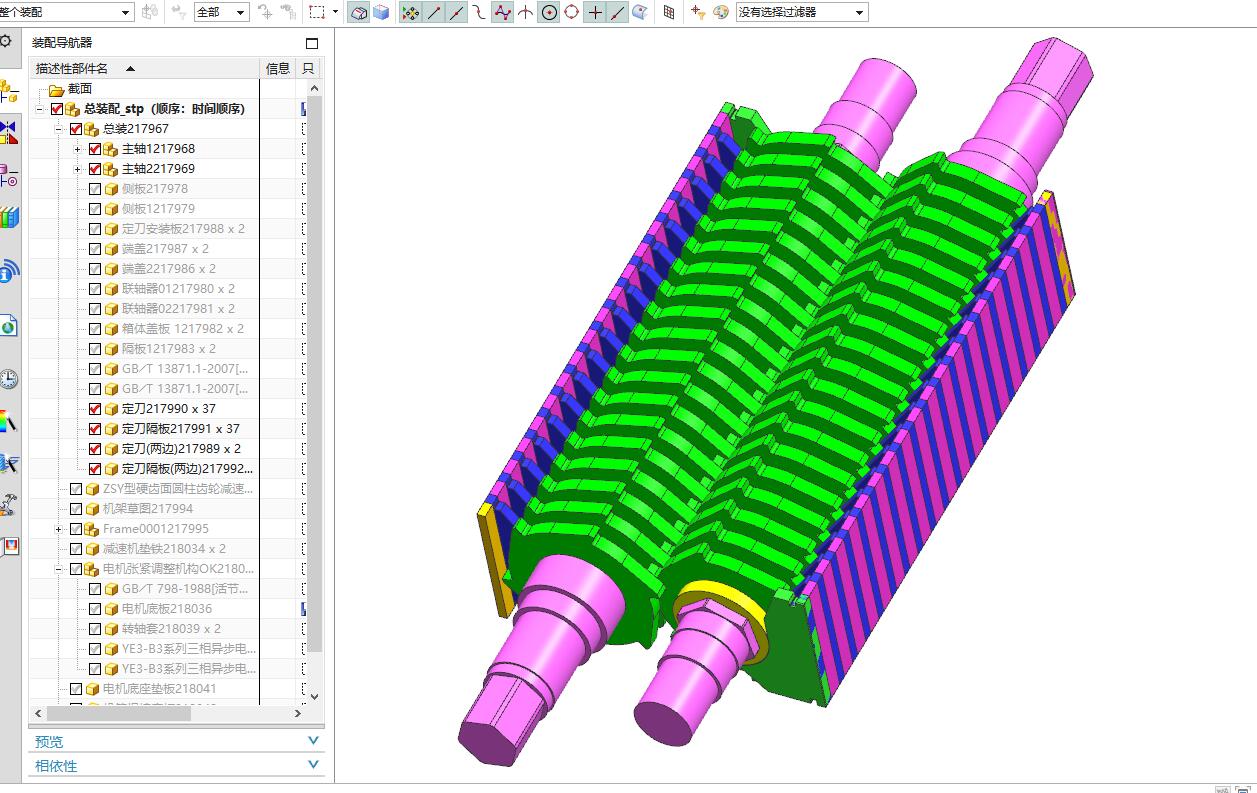Sort by the 描述性部件名 column header
Image resolution: width=1257 pixels, height=793 pixels.
(145, 68)
